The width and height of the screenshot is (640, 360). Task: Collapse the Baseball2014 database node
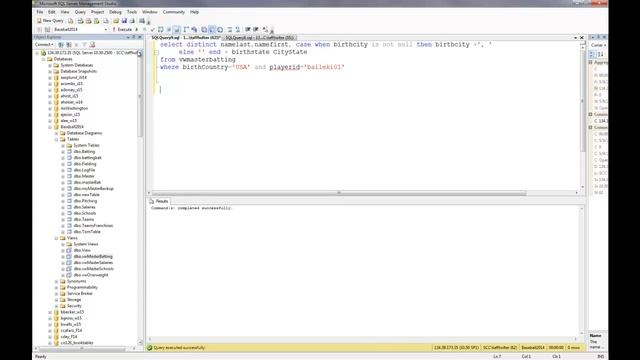[x=50, y=127]
